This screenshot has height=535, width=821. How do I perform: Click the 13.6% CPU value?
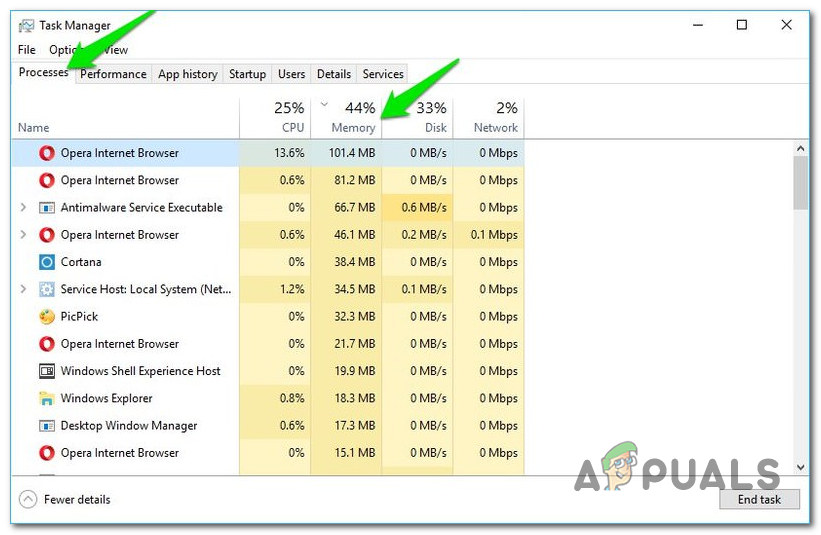(x=289, y=153)
